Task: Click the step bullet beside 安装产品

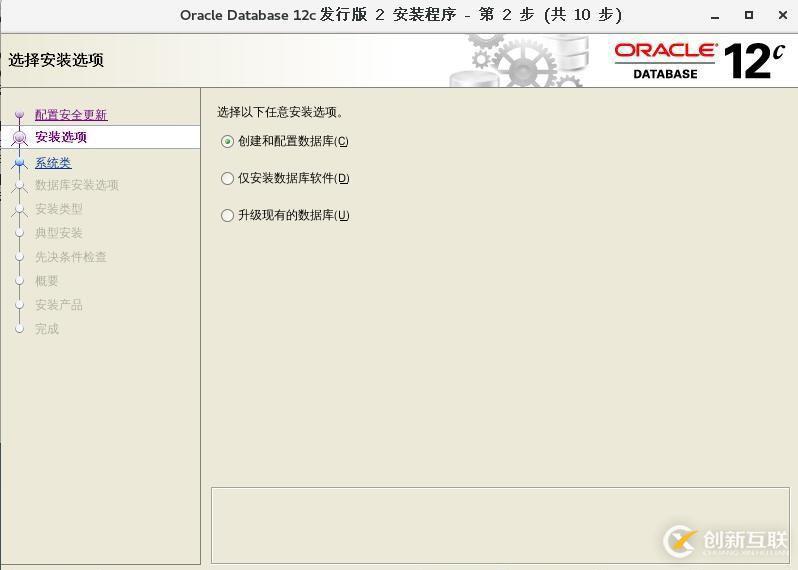Action: (19, 304)
